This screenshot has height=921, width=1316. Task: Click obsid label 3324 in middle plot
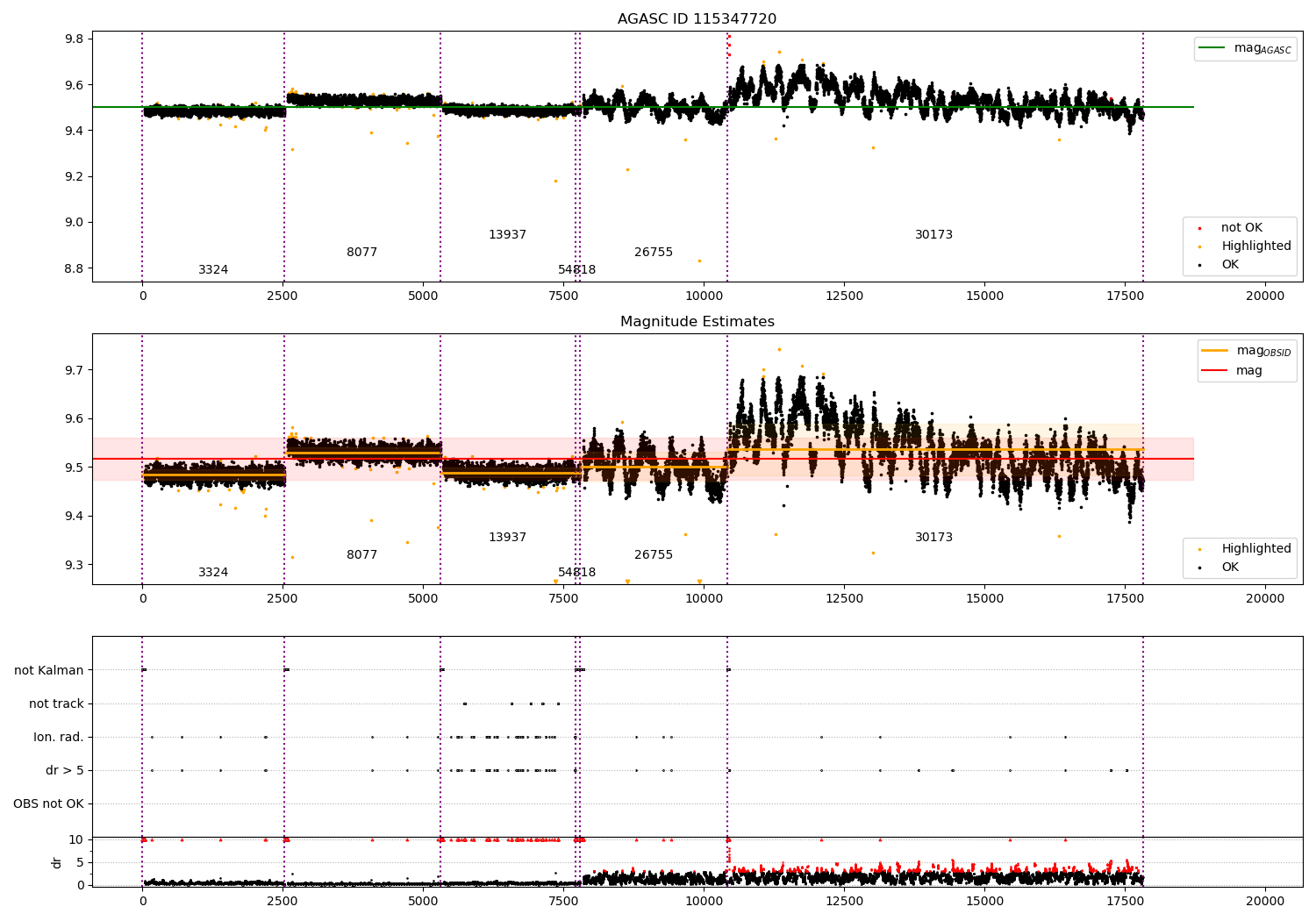213,573
